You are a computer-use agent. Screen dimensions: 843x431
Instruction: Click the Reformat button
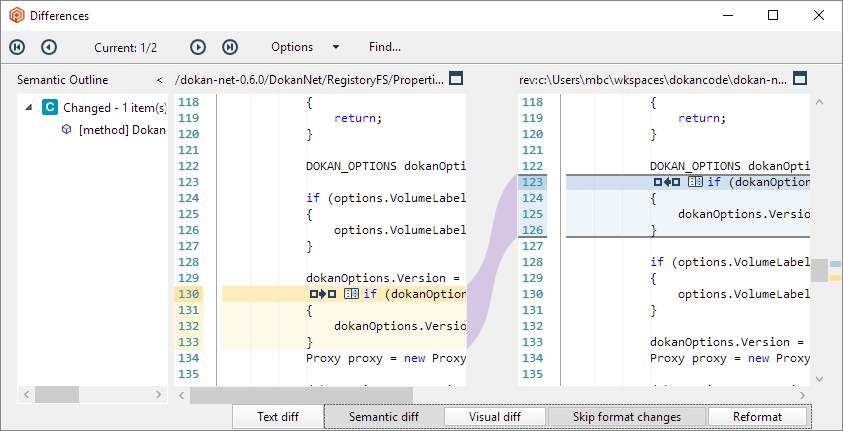click(x=758, y=417)
